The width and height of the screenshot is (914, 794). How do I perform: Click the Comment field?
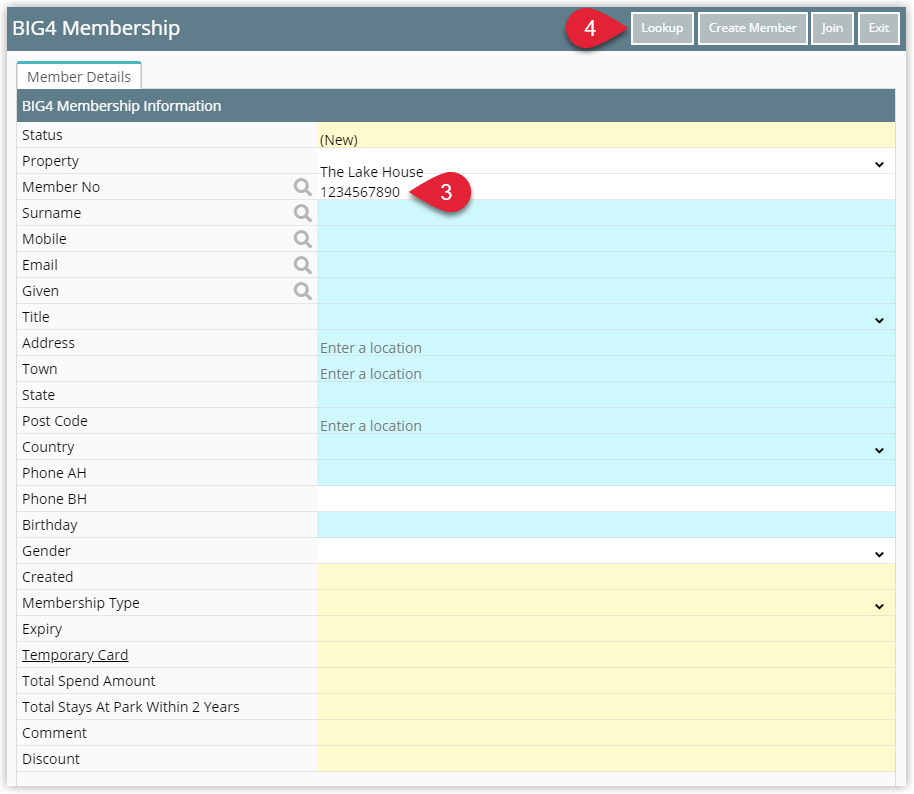pyautogui.click(x=606, y=733)
